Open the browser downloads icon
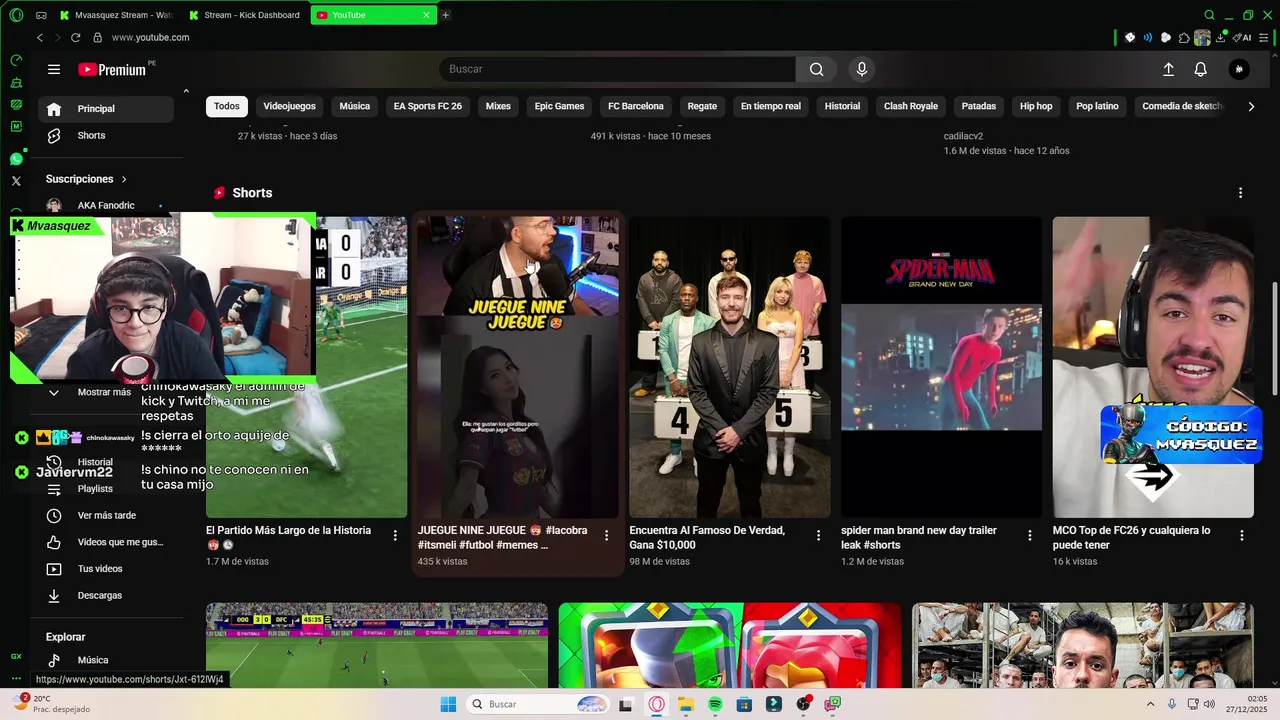The image size is (1280, 720). (x=1220, y=37)
